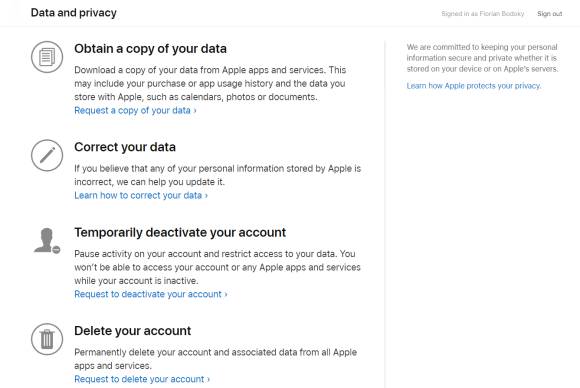Image resolution: width=580 pixels, height=388 pixels.
Task: Click the privacy commitment paragraph in sidebar
Action: pos(482,58)
